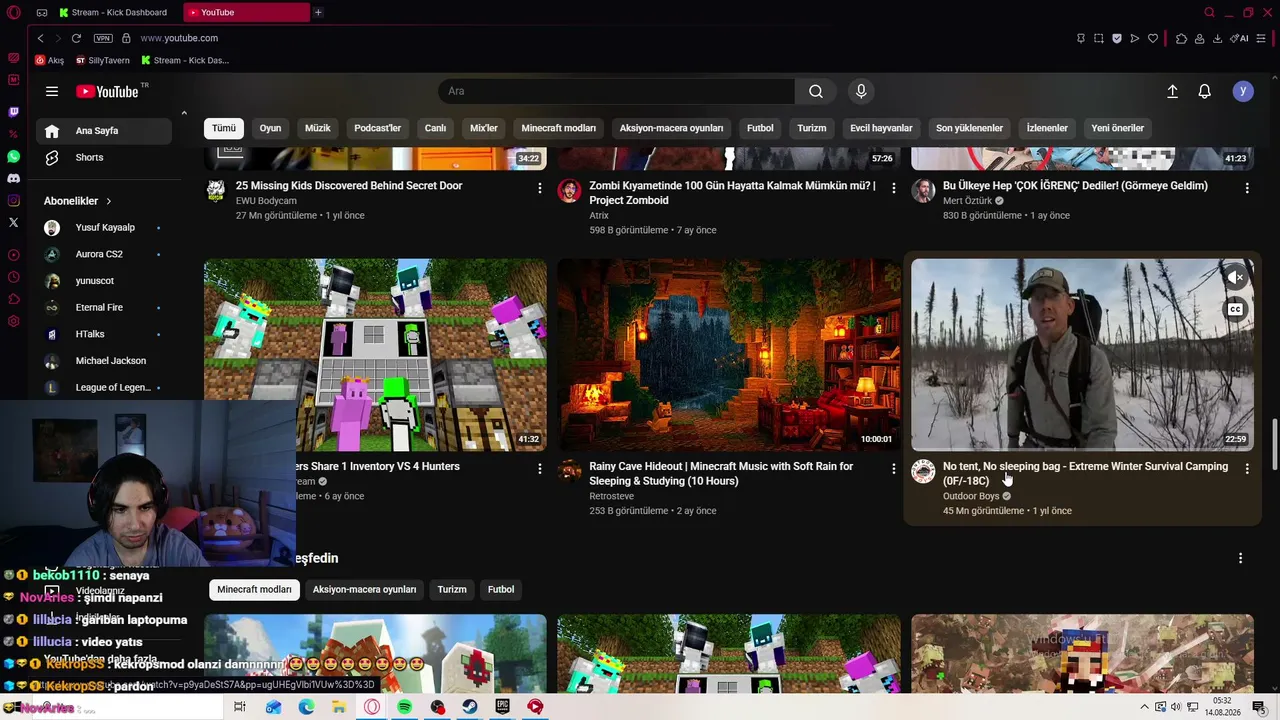
Task: Open options for 25 Missing Kids video
Action: coord(540,188)
